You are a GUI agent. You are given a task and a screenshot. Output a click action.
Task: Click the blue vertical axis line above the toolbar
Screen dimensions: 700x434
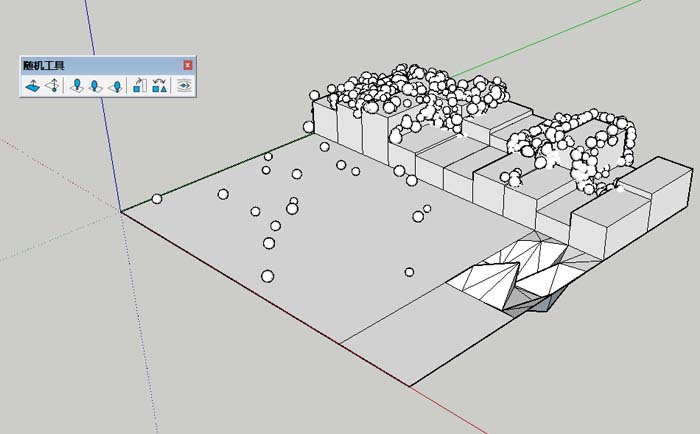coord(94,30)
